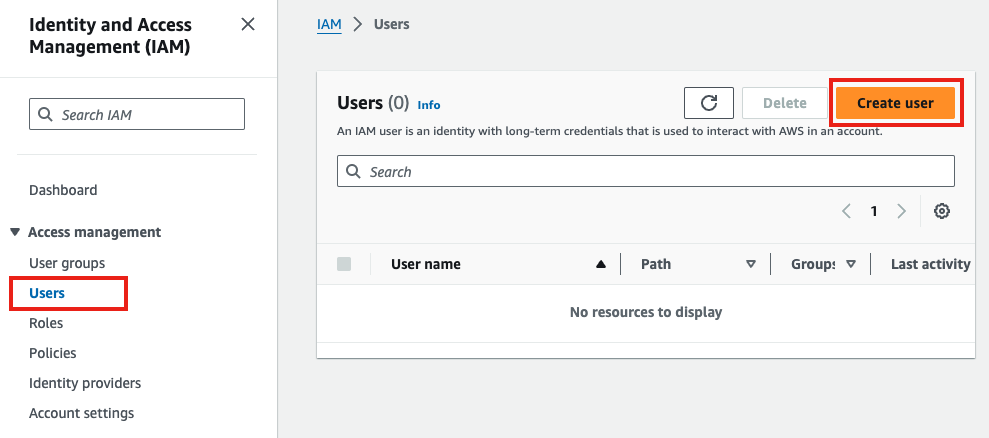Image resolution: width=989 pixels, height=438 pixels.
Task: Select Users in the sidebar
Action: 47,293
